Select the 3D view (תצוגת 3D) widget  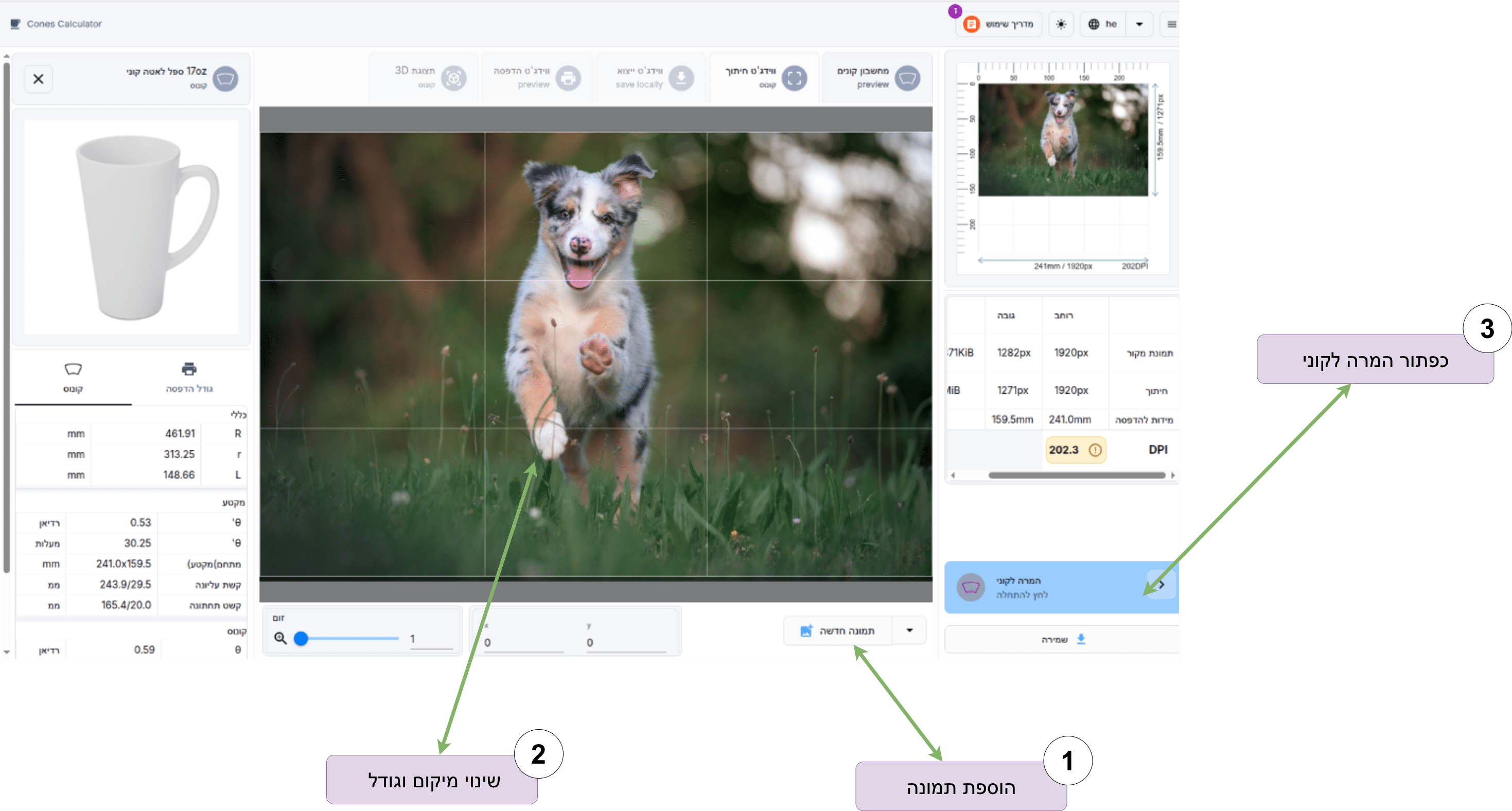[425, 78]
